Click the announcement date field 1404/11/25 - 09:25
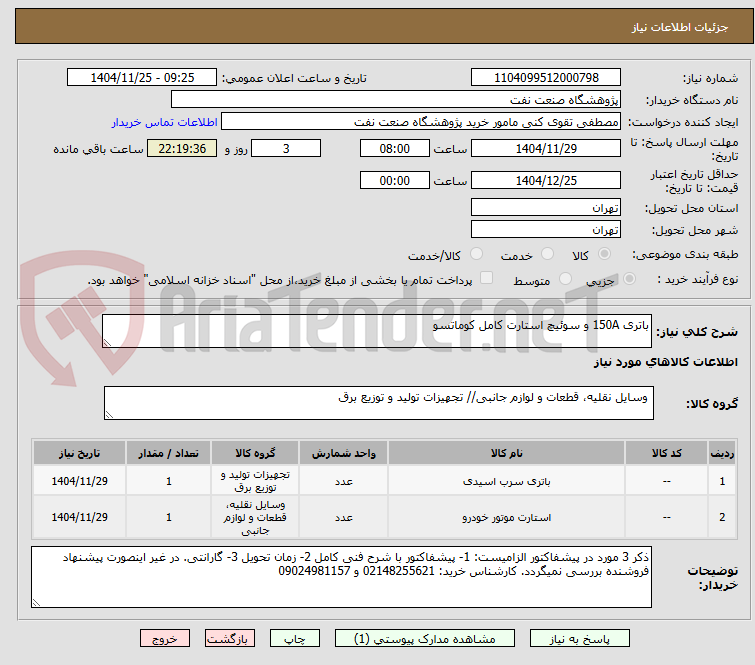The image size is (755, 665). [142, 78]
